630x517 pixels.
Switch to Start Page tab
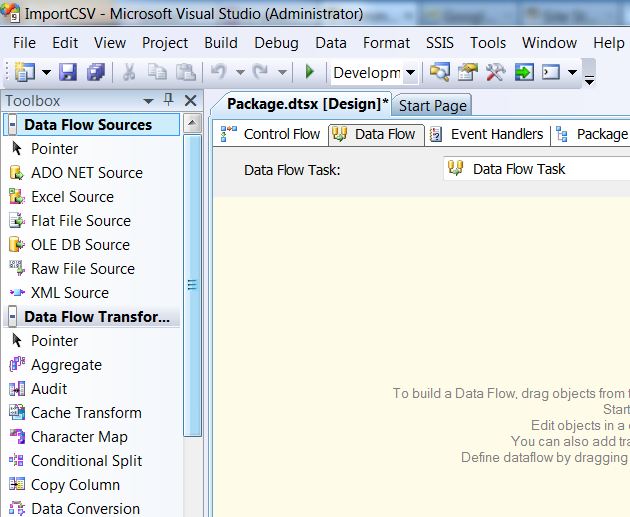[432, 106]
